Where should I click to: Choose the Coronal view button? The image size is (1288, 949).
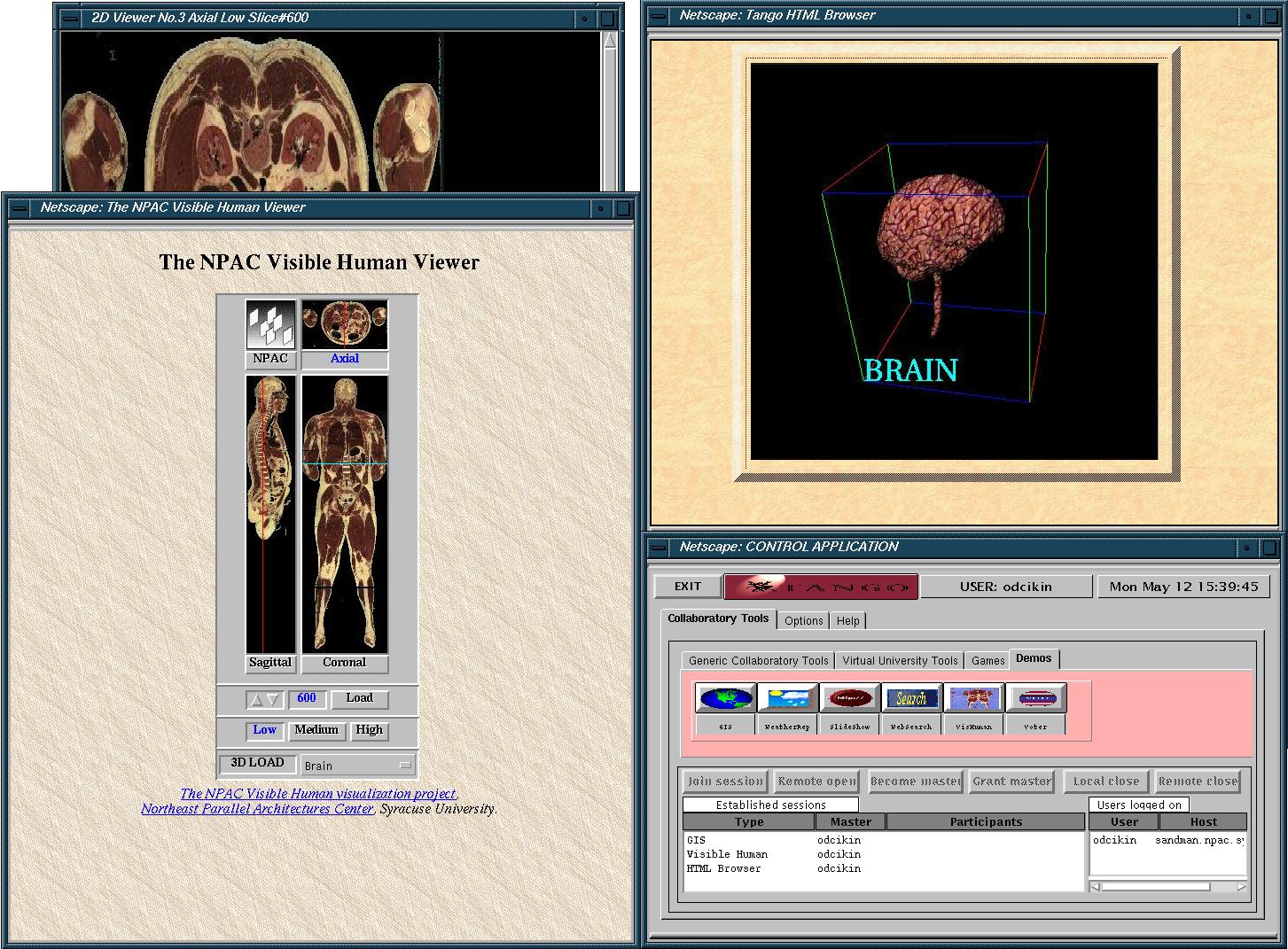[x=345, y=663]
